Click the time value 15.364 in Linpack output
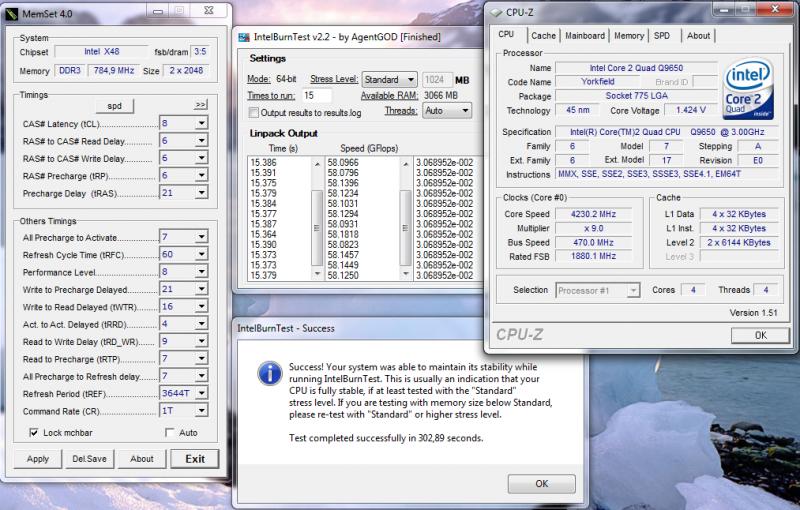Image resolution: width=800 pixels, height=510 pixels. [263, 234]
